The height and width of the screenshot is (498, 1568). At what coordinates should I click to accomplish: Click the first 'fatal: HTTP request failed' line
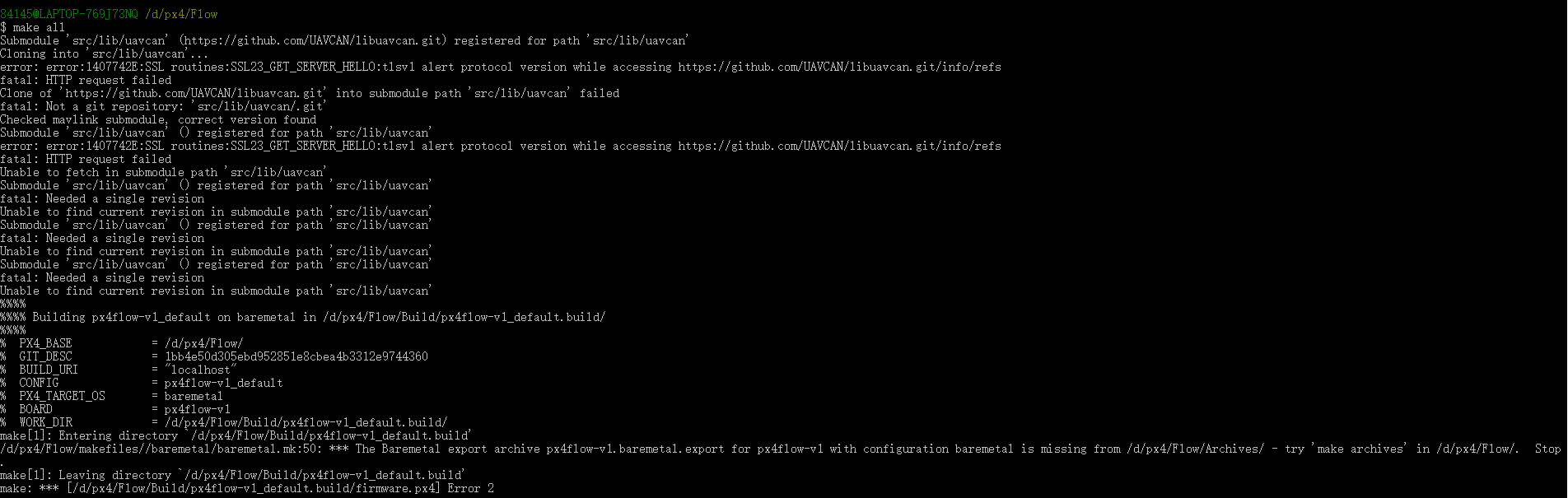pos(86,80)
